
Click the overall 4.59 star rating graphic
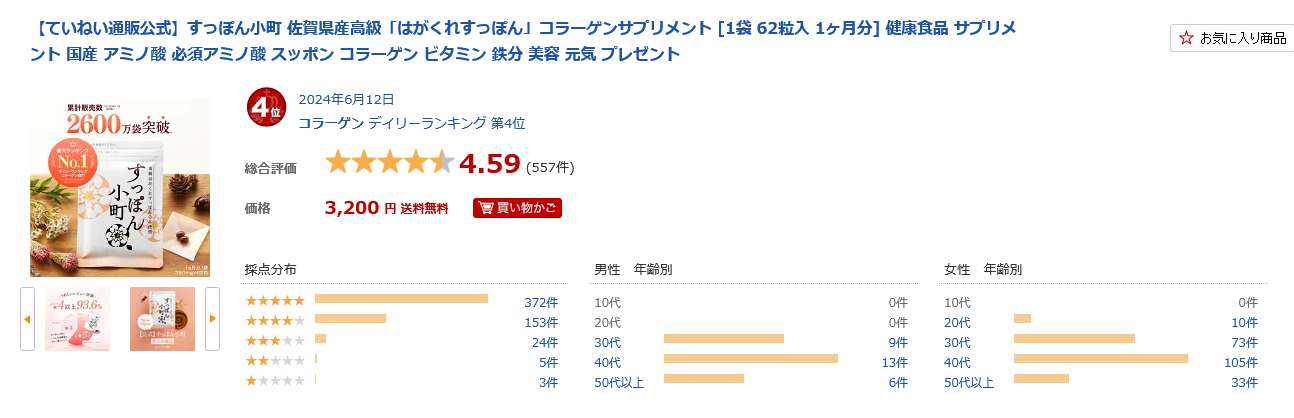tap(389, 162)
